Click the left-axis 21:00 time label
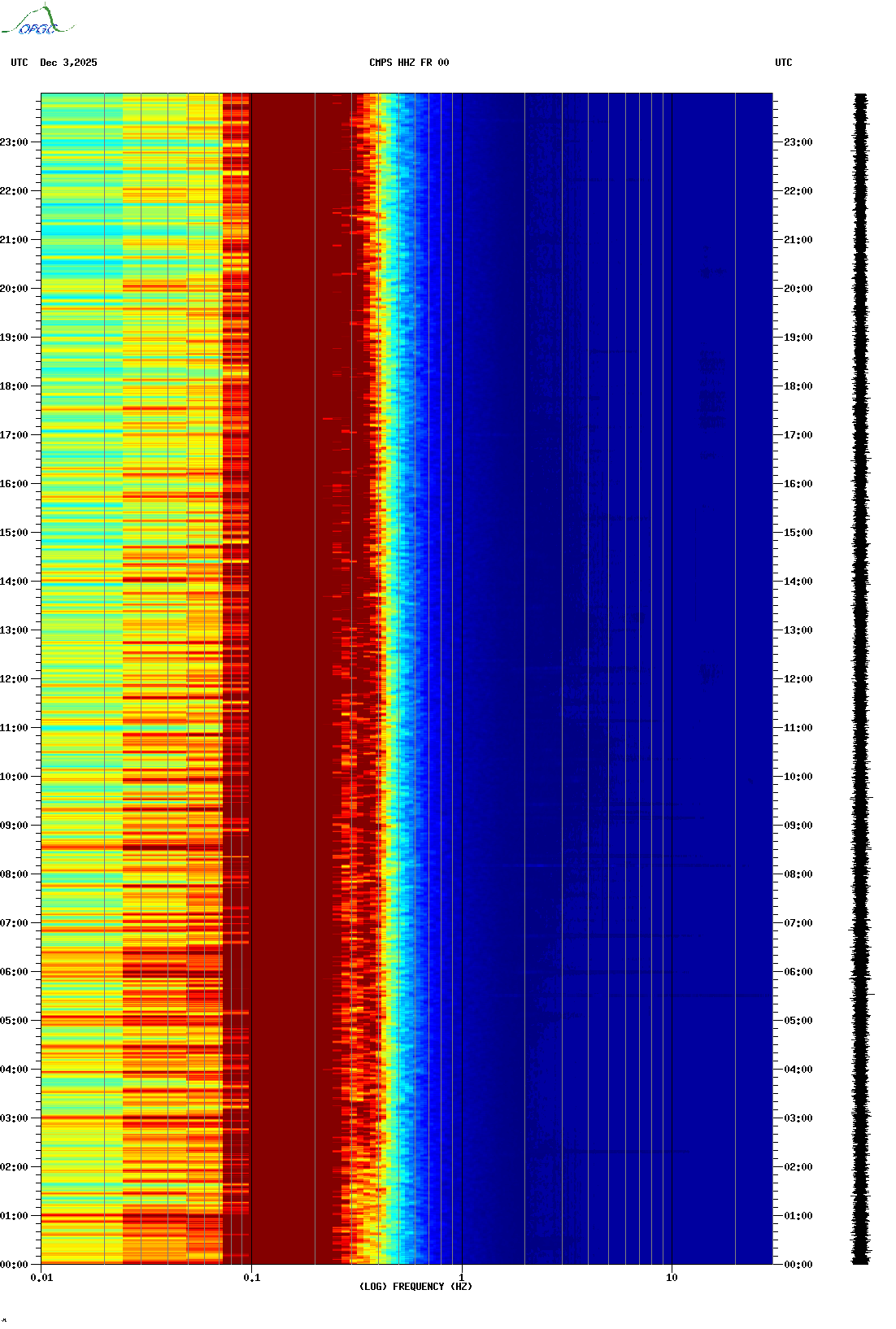 tap(14, 240)
